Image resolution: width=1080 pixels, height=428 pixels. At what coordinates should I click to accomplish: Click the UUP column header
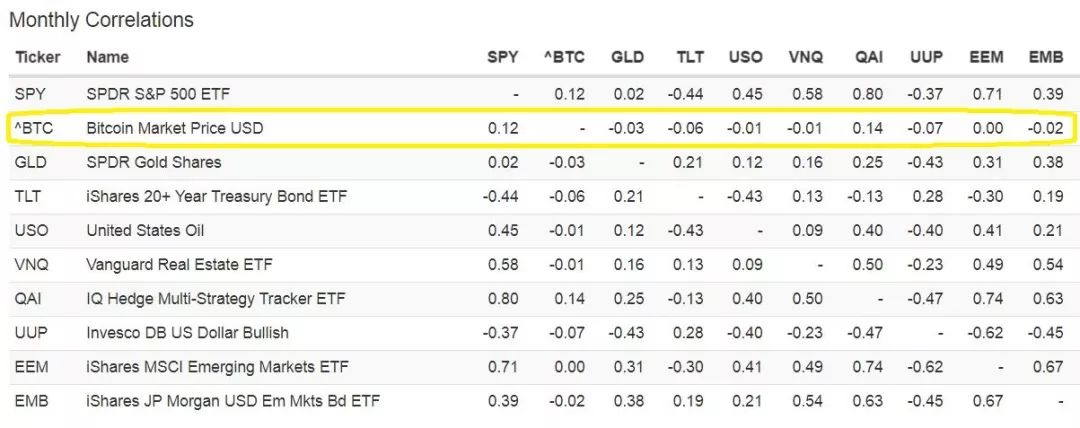point(925,57)
